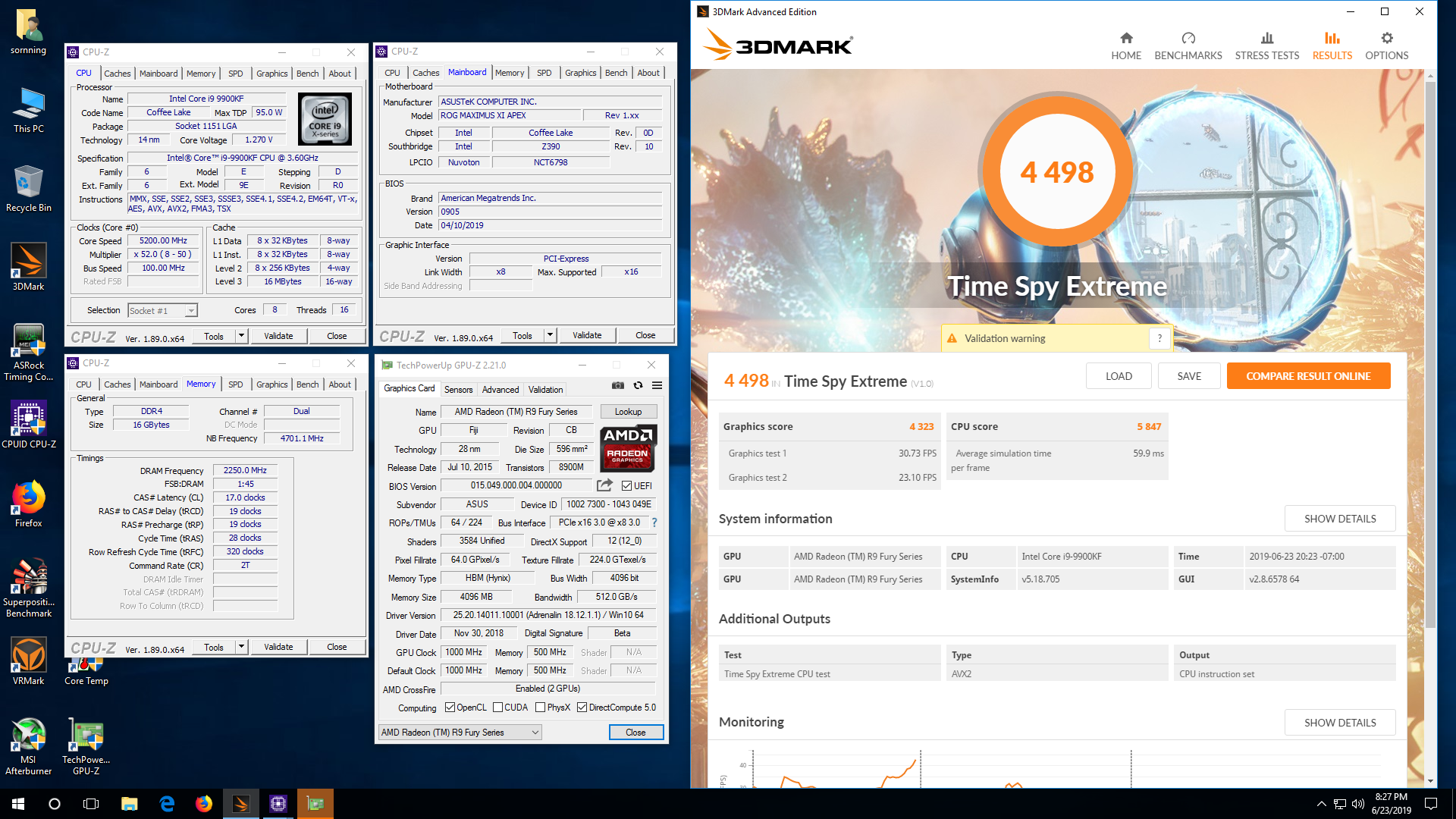This screenshot has height=819, width=1456.
Task: Open Task View on the taskbar
Action: 91,804
